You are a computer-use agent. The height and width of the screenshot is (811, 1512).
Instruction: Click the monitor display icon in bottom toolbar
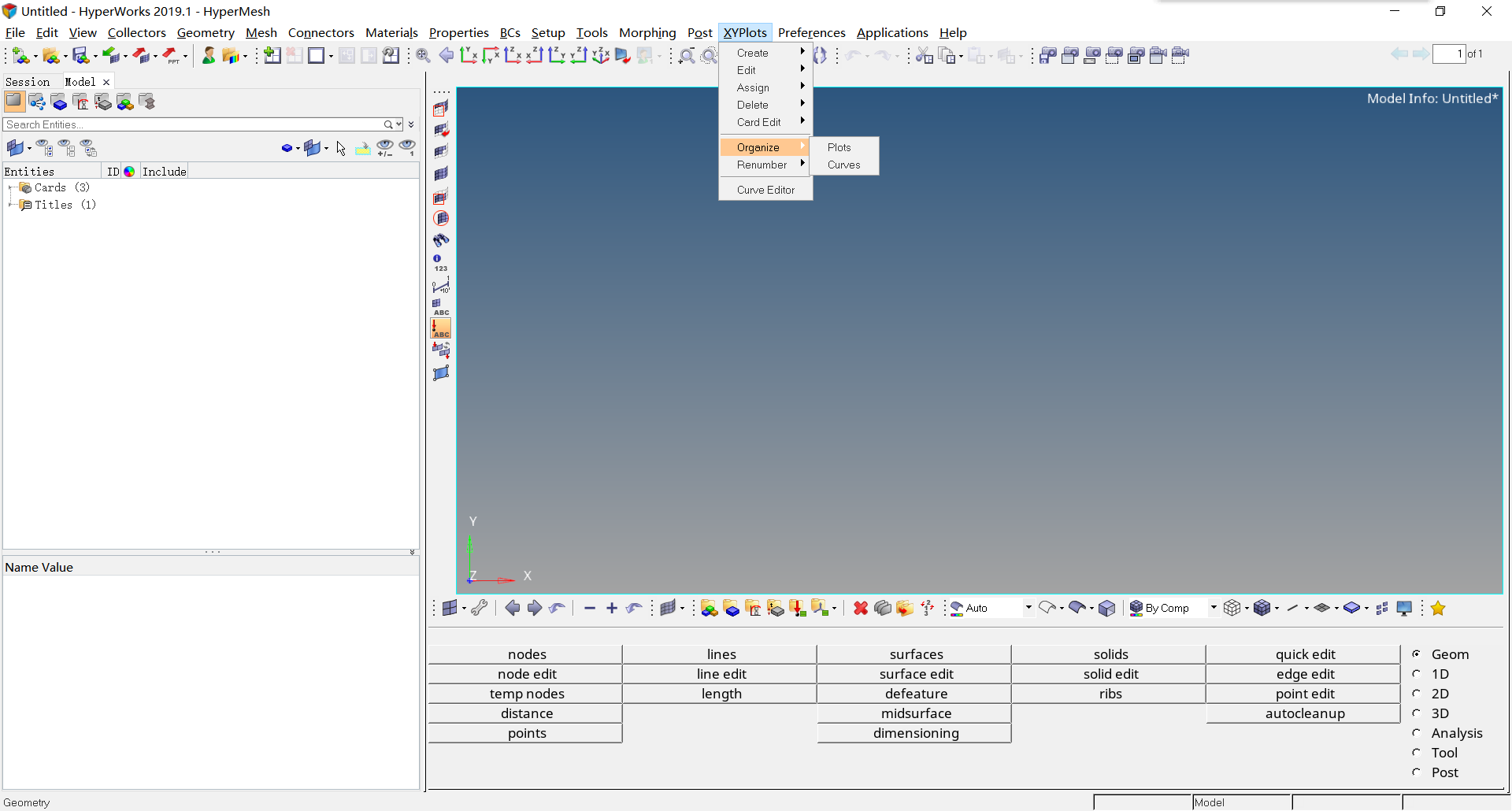point(1404,608)
